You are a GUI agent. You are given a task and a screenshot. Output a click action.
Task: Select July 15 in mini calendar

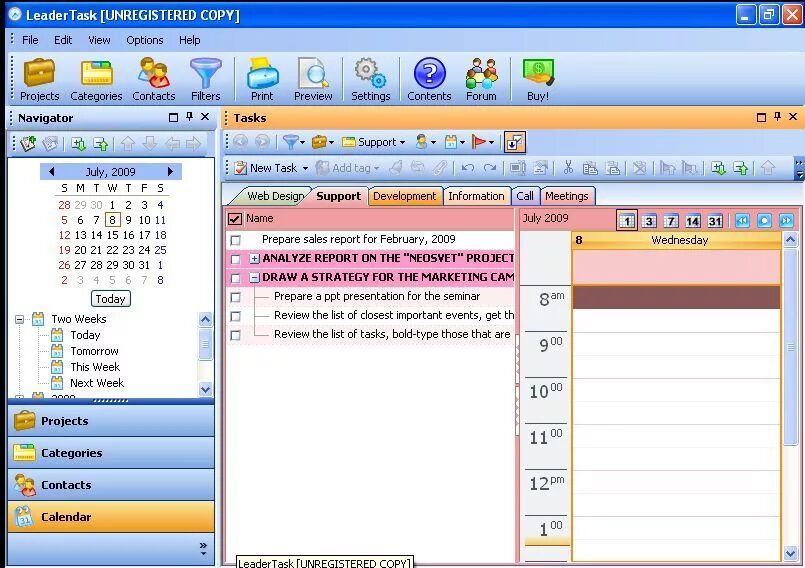pos(112,235)
